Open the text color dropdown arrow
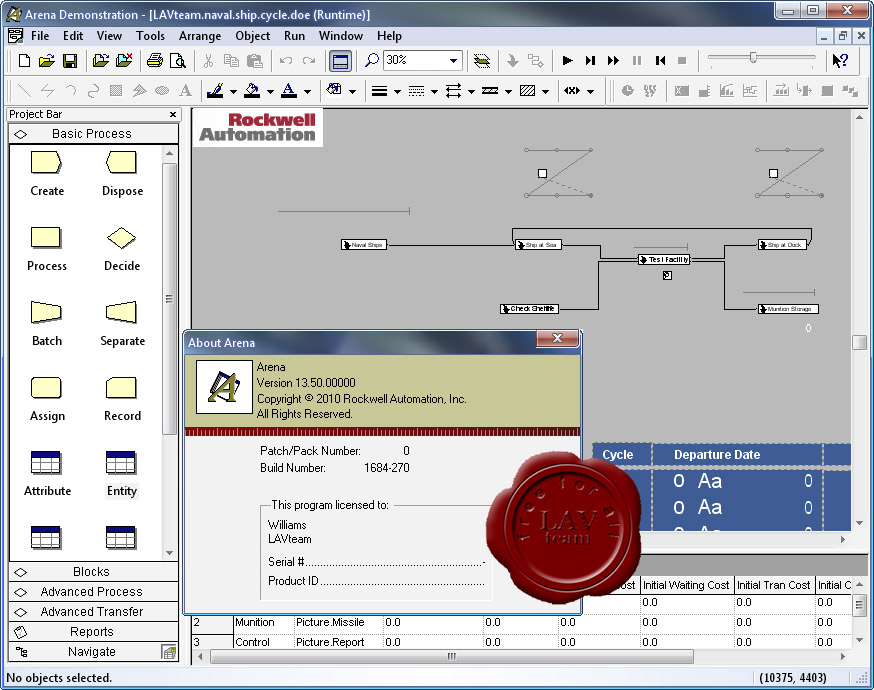 coord(307,91)
